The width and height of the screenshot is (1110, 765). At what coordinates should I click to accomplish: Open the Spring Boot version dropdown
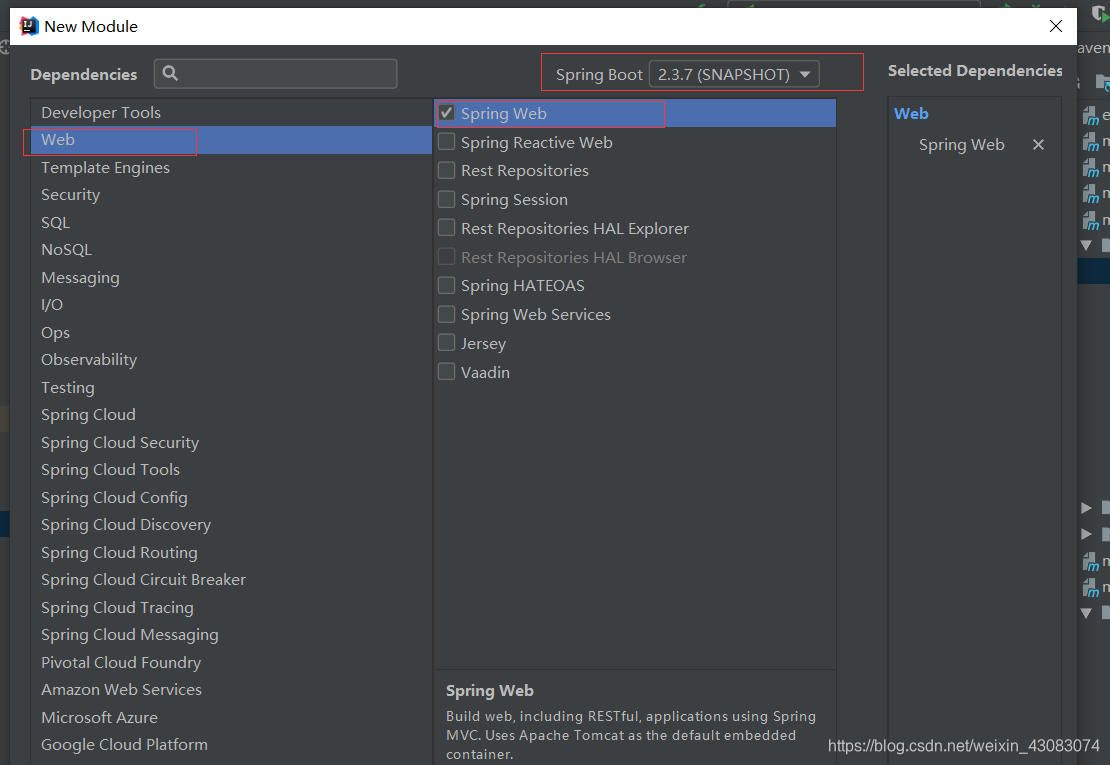click(734, 74)
